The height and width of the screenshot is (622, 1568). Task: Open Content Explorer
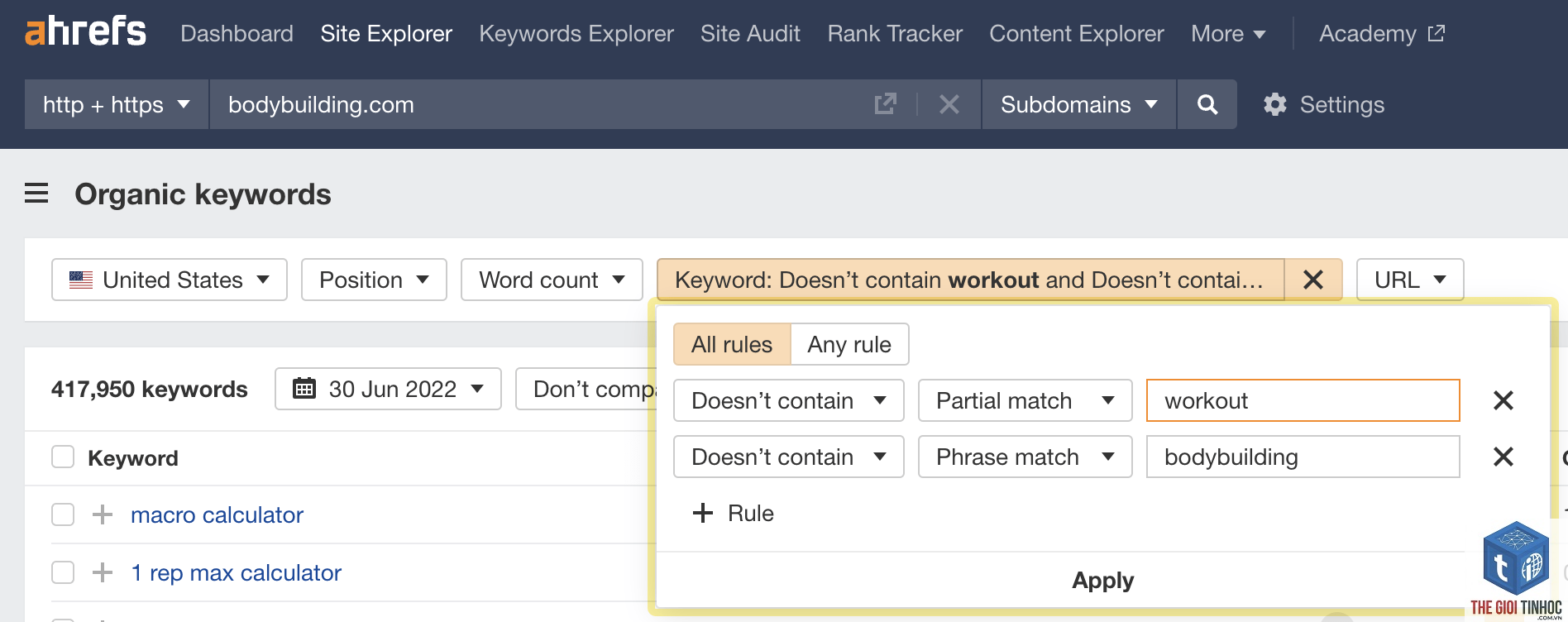pos(1076,33)
